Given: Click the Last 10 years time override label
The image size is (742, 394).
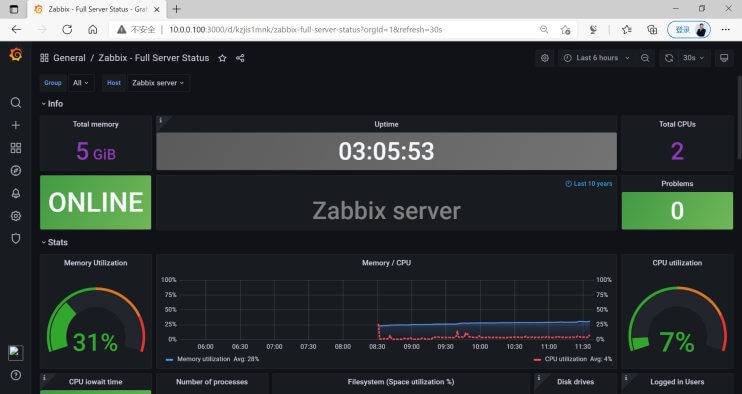Looking at the screenshot, I should pyautogui.click(x=589, y=184).
